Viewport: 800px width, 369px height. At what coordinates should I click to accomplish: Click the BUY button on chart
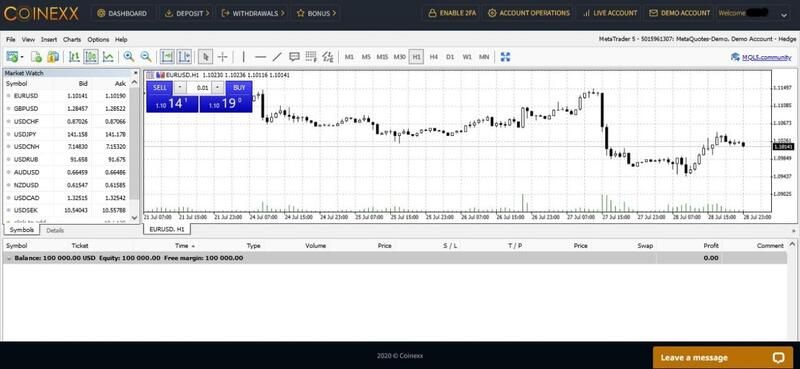239,88
